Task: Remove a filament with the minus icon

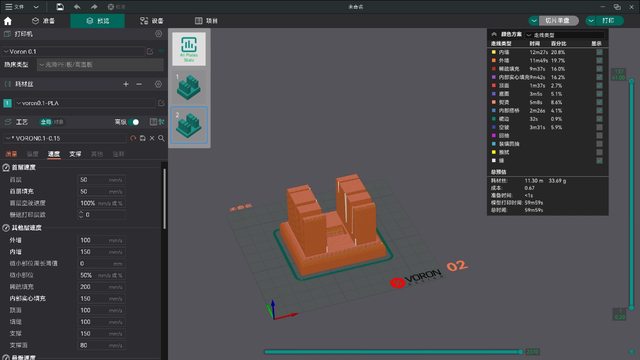Action: point(139,84)
